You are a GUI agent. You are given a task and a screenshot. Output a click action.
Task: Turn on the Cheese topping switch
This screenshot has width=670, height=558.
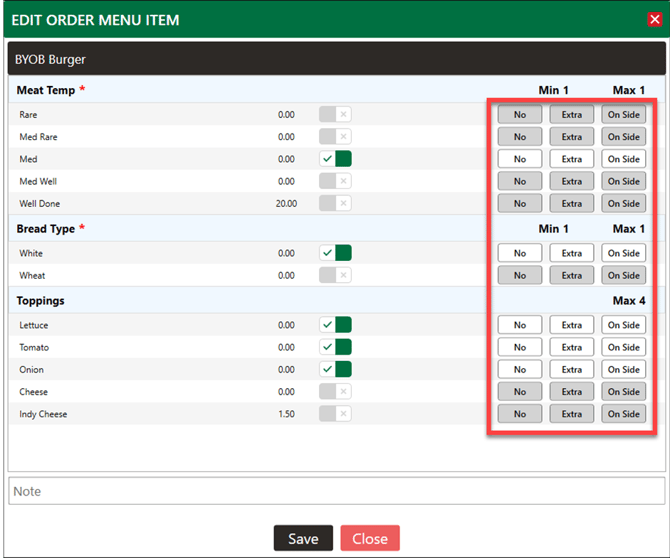[x=335, y=392]
